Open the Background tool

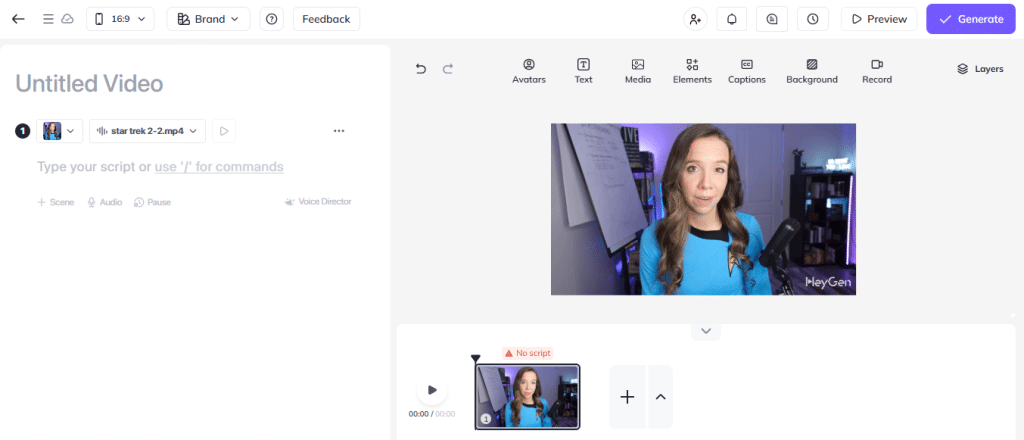812,71
